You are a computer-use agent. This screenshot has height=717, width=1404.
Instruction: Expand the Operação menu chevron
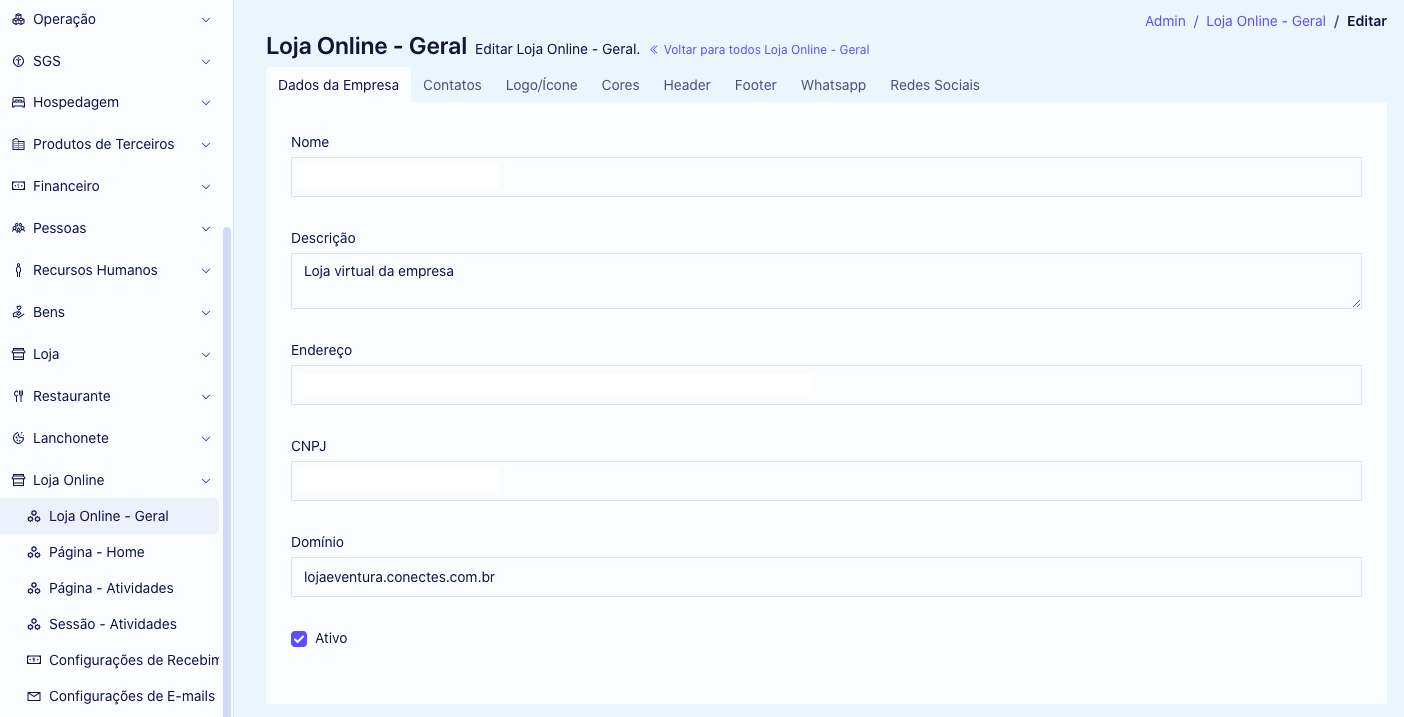click(x=206, y=19)
